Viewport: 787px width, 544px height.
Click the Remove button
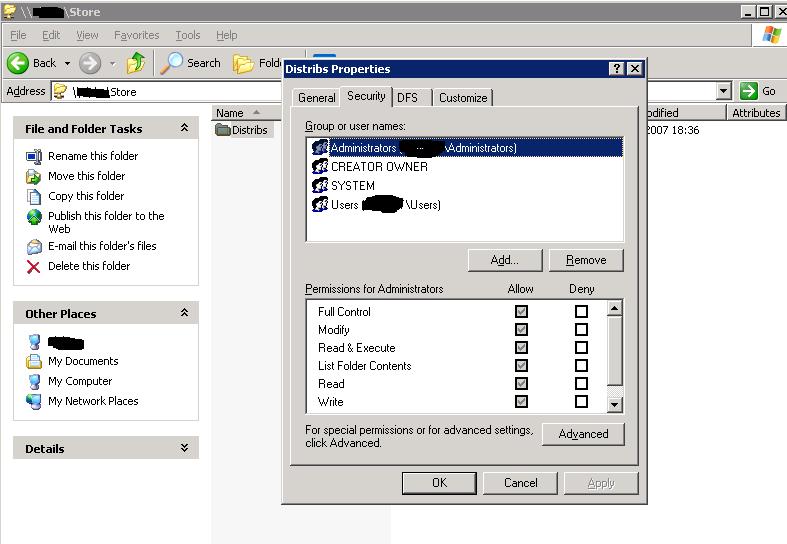586,260
